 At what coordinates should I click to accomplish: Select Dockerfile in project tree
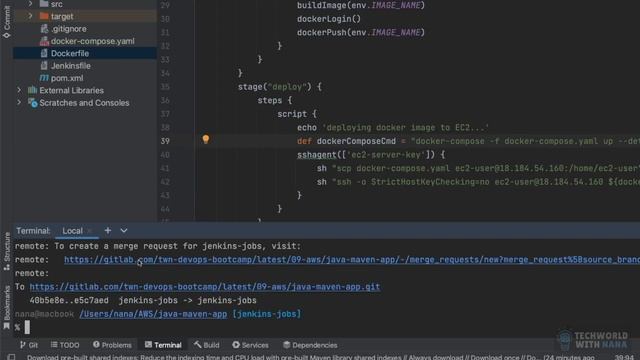[x=70, y=53]
